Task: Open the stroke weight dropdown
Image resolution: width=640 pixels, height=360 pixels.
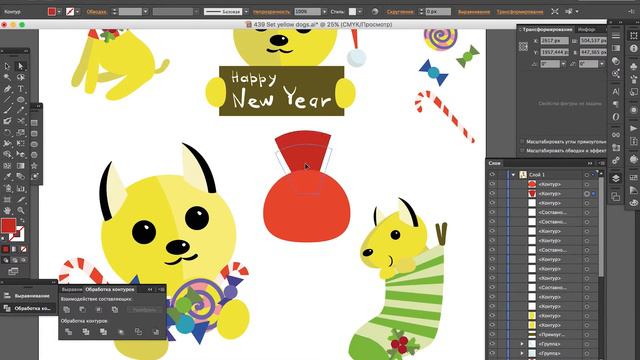Action: [x=145, y=12]
